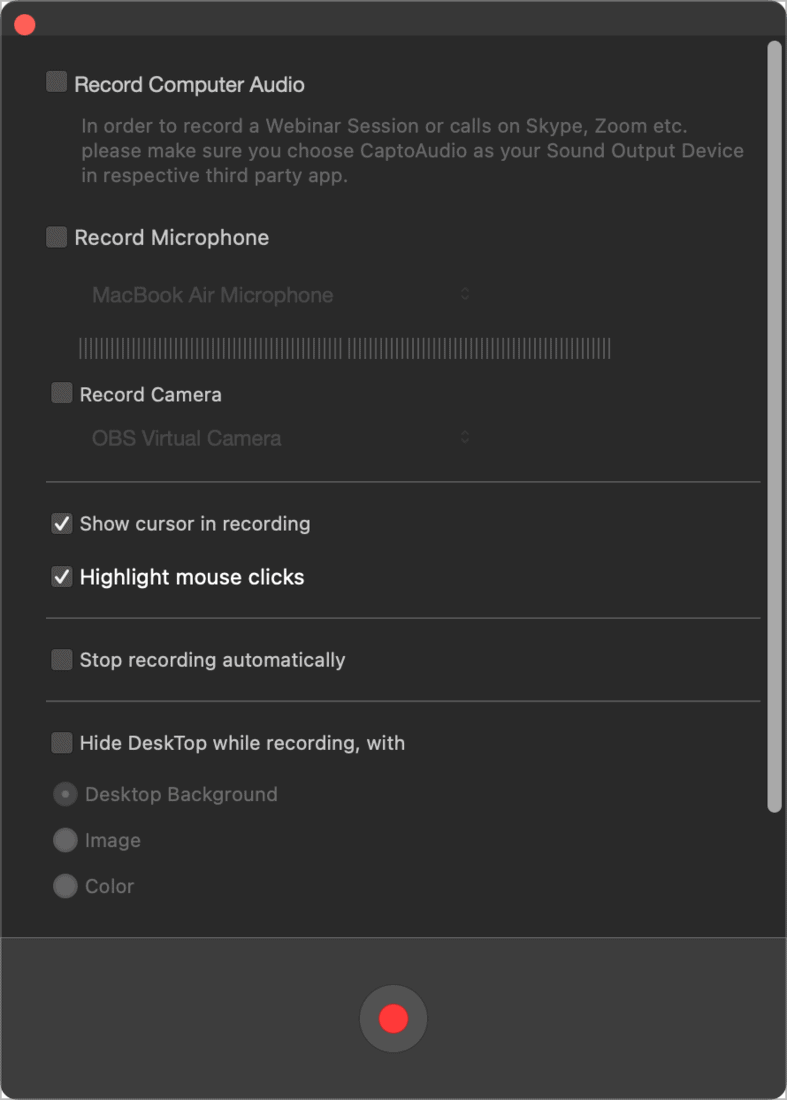The width and height of the screenshot is (787, 1100).
Task: Disable Highlight mouse clicks
Action: pyautogui.click(x=61, y=576)
